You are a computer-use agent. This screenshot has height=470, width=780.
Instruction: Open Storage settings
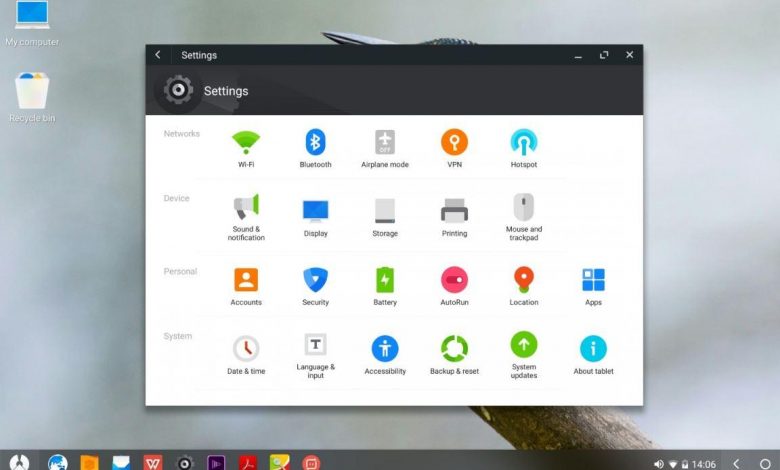pyautogui.click(x=385, y=218)
